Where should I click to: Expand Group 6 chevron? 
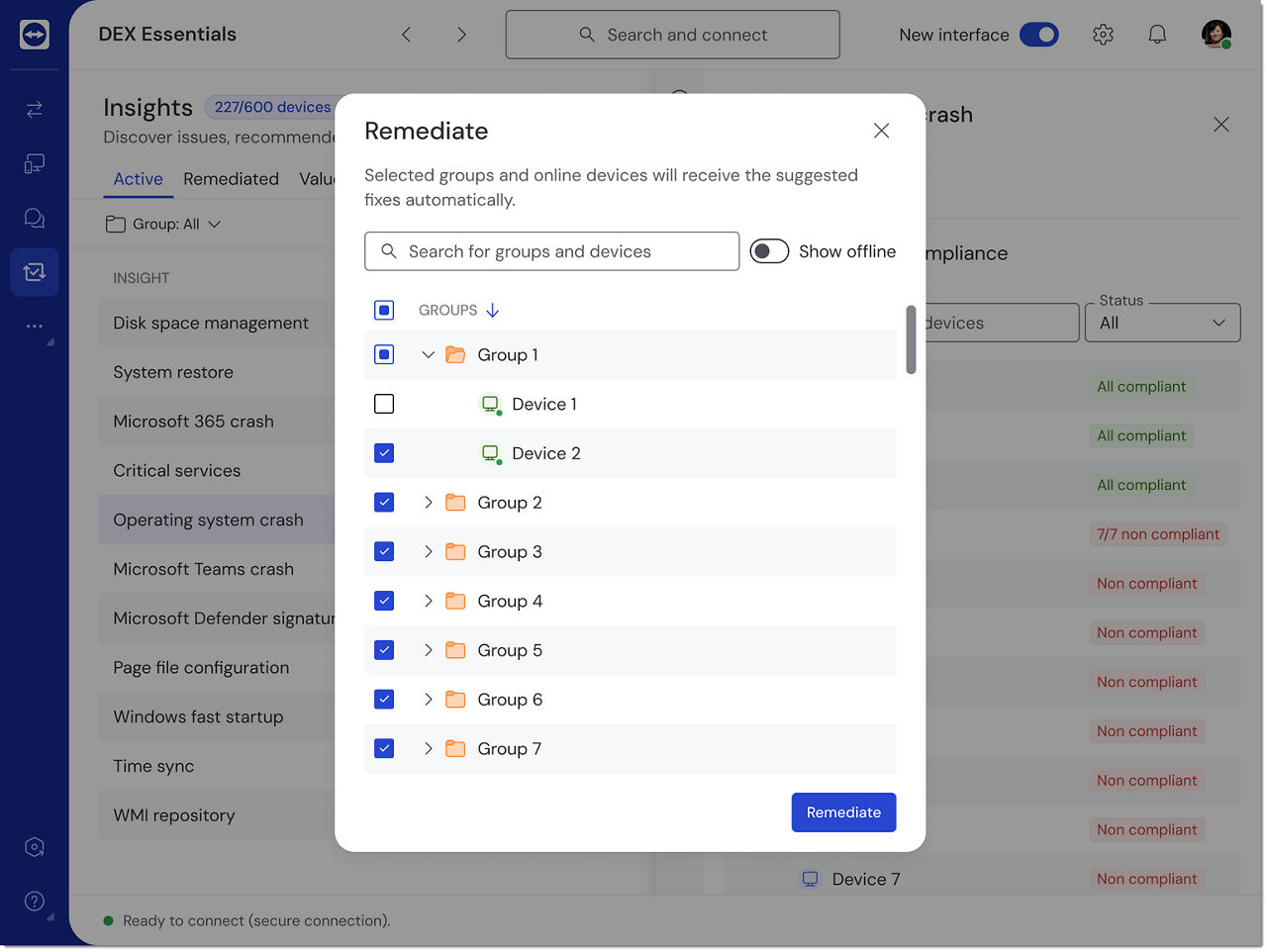pyautogui.click(x=428, y=700)
